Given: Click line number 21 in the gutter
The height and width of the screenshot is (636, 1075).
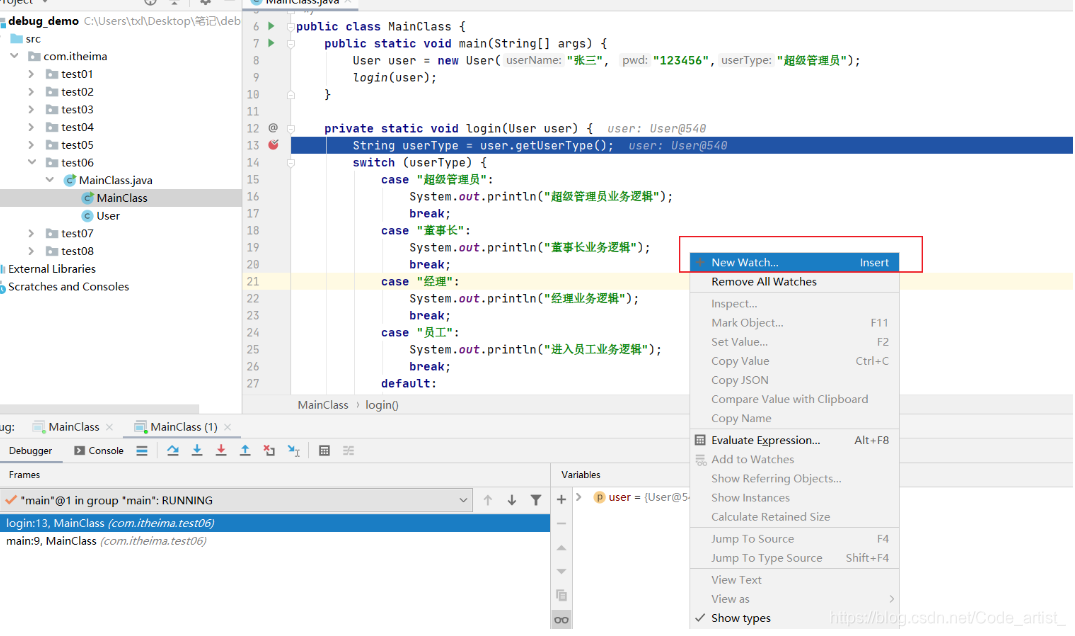Looking at the screenshot, I should click(253, 282).
